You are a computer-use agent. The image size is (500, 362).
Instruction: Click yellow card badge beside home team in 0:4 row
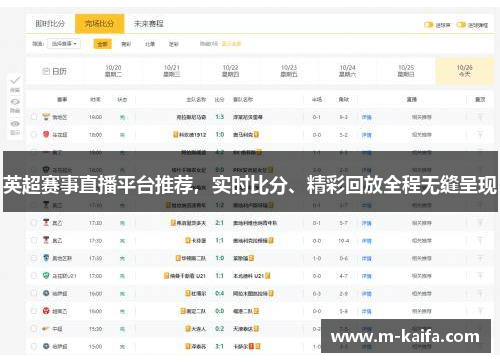click(188, 293)
